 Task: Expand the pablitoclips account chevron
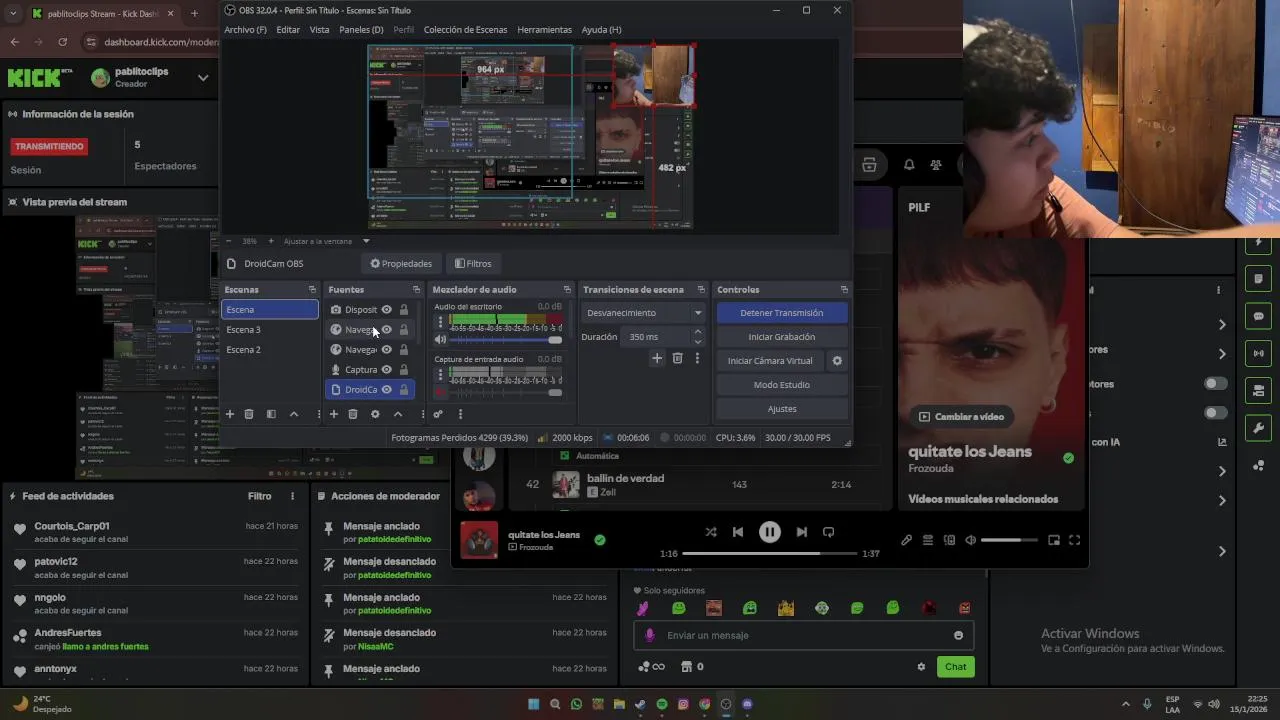[x=203, y=77]
